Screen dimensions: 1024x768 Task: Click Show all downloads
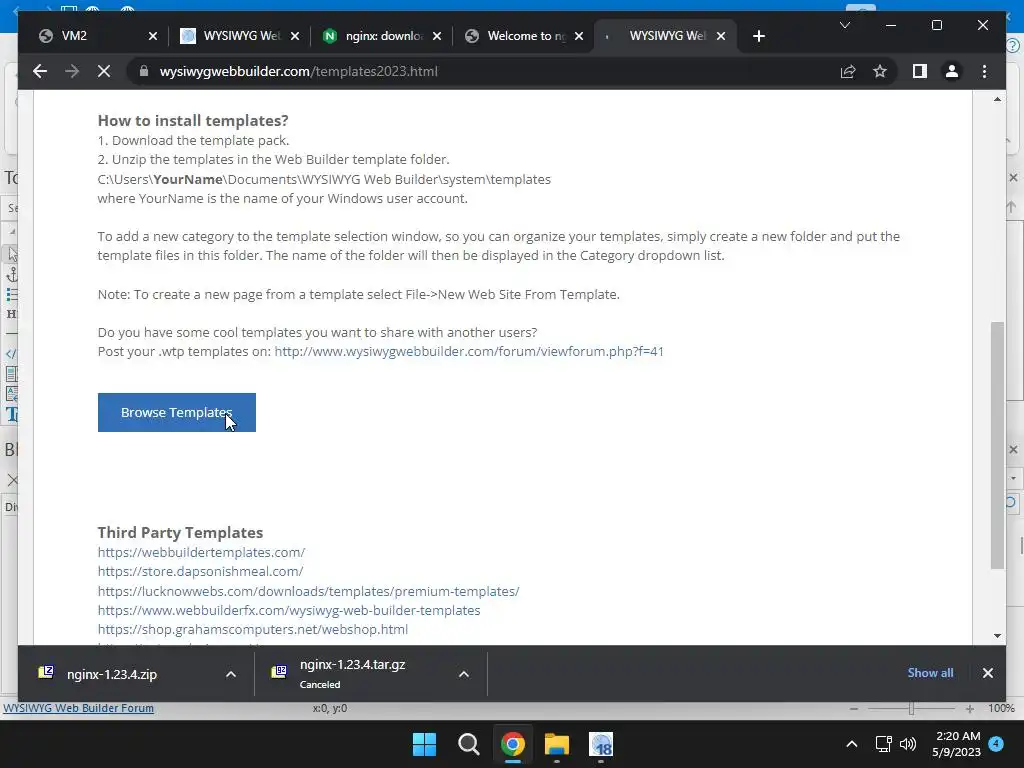pyautogui.click(x=930, y=673)
